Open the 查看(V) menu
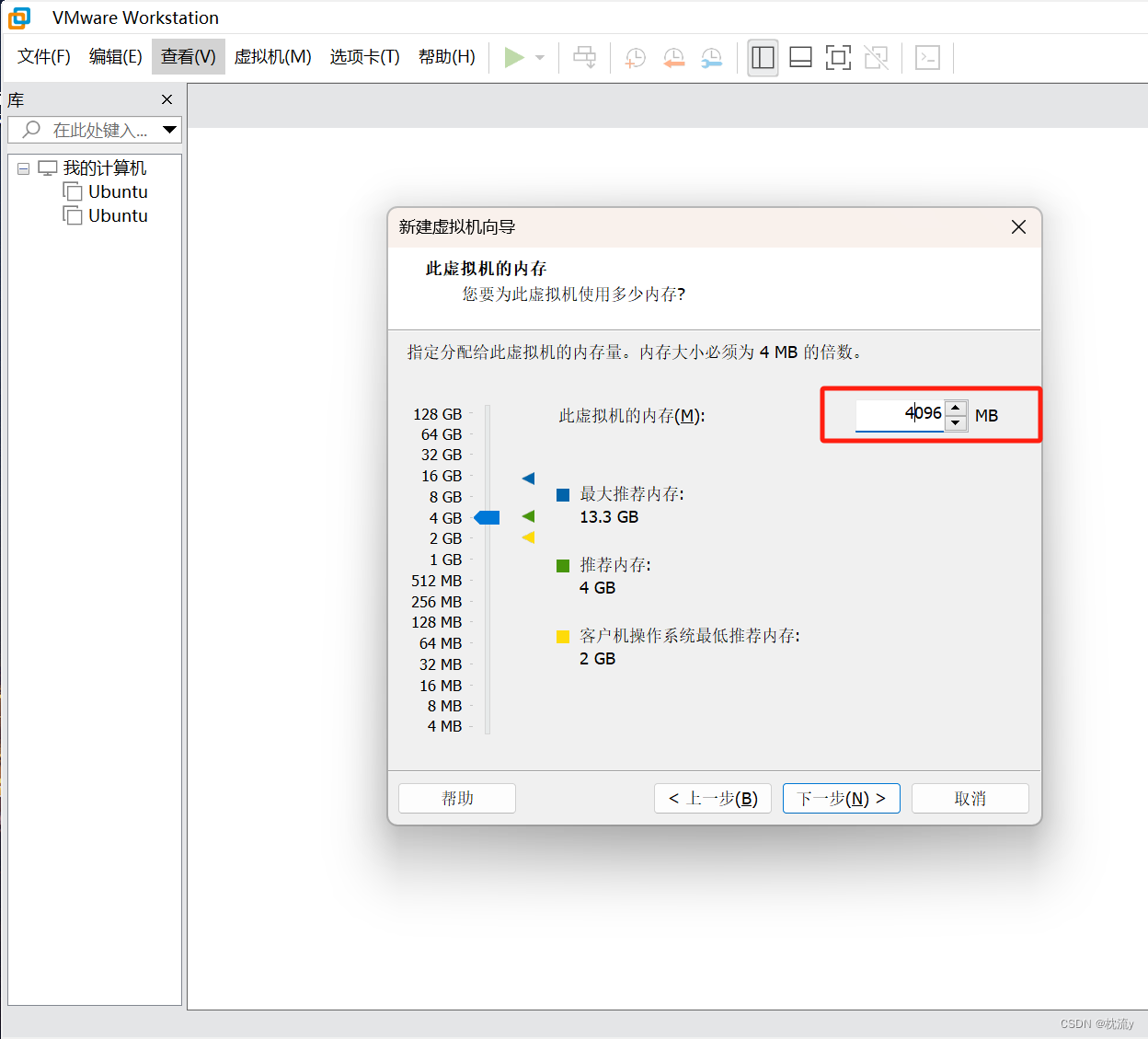Image resolution: width=1148 pixels, height=1039 pixels. coord(189,57)
